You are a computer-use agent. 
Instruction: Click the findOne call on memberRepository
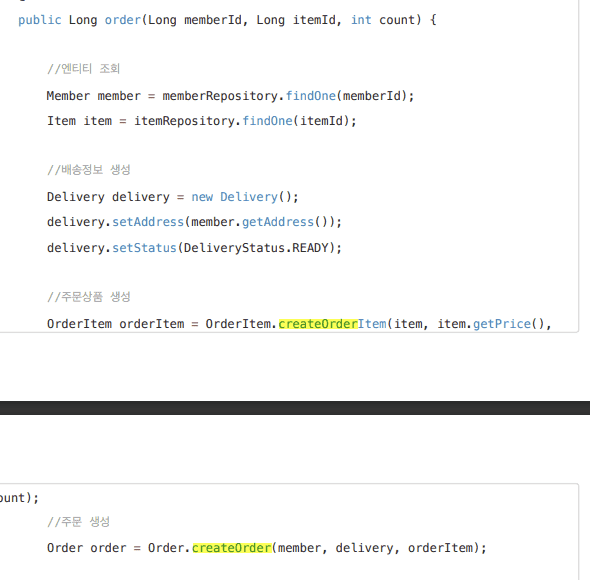pos(310,96)
